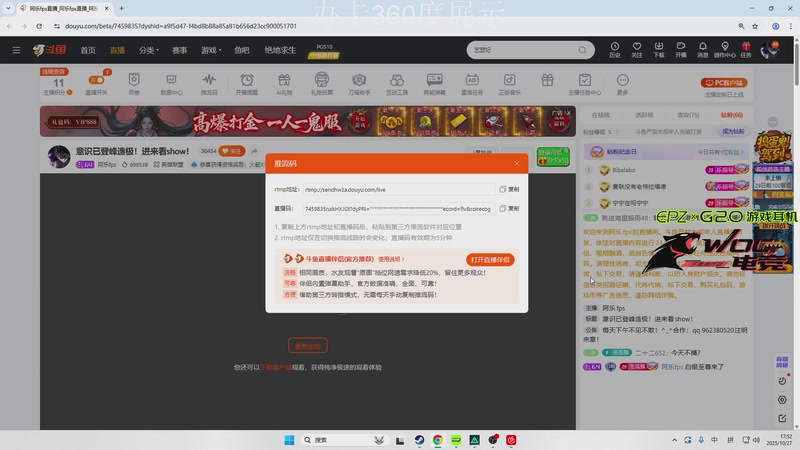800x450 pixels.
Task: Click the 直播码 stream code field
Action: 398,209
